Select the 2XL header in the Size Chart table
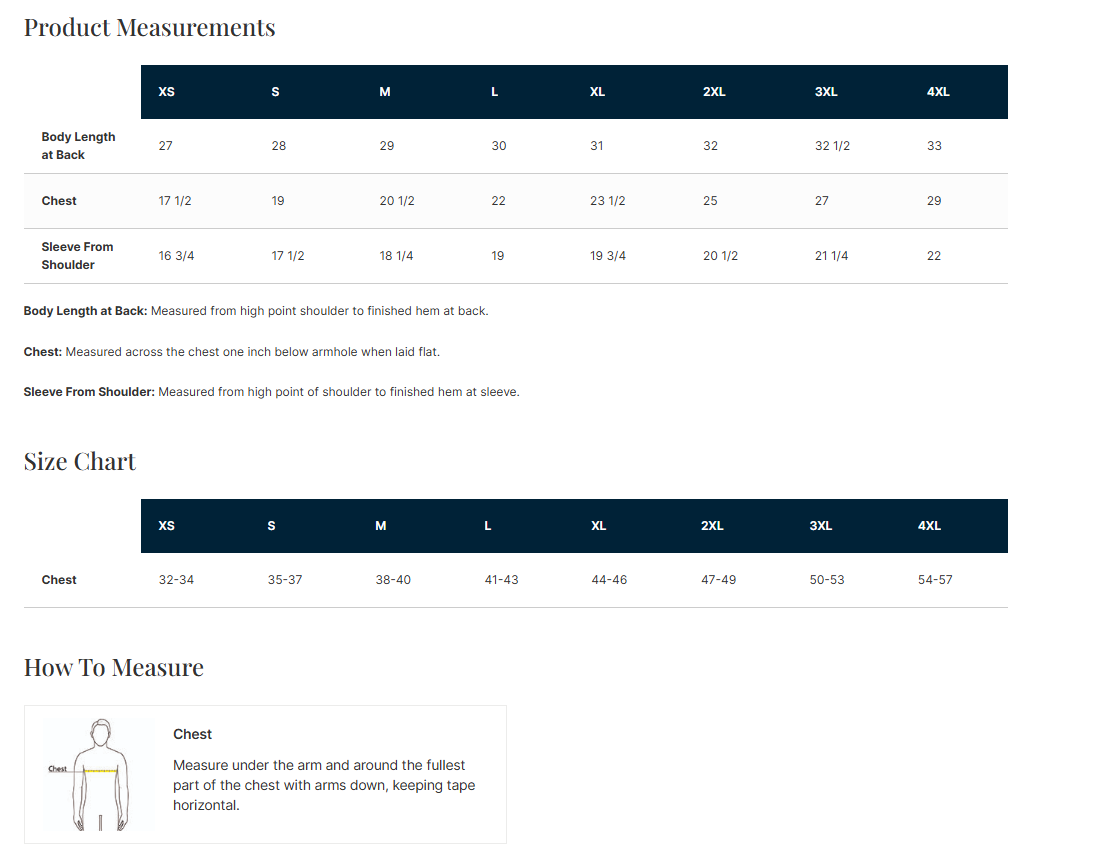The height and width of the screenshot is (855, 1111). click(712, 526)
